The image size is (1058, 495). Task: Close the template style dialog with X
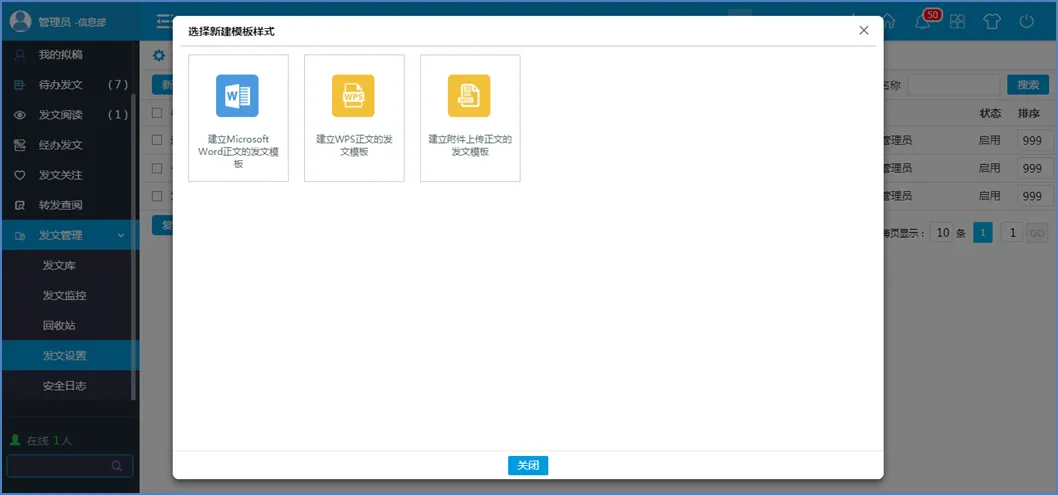(864, 30)
